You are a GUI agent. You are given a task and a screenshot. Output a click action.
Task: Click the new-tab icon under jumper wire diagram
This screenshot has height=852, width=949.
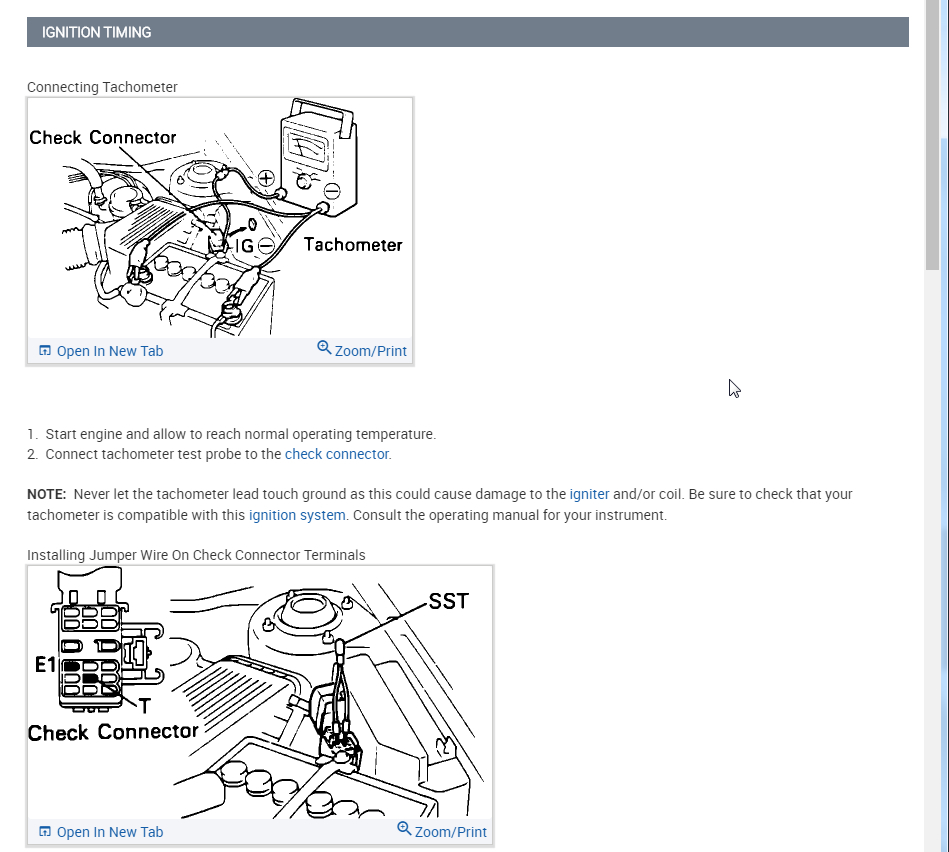pos(45,831)
